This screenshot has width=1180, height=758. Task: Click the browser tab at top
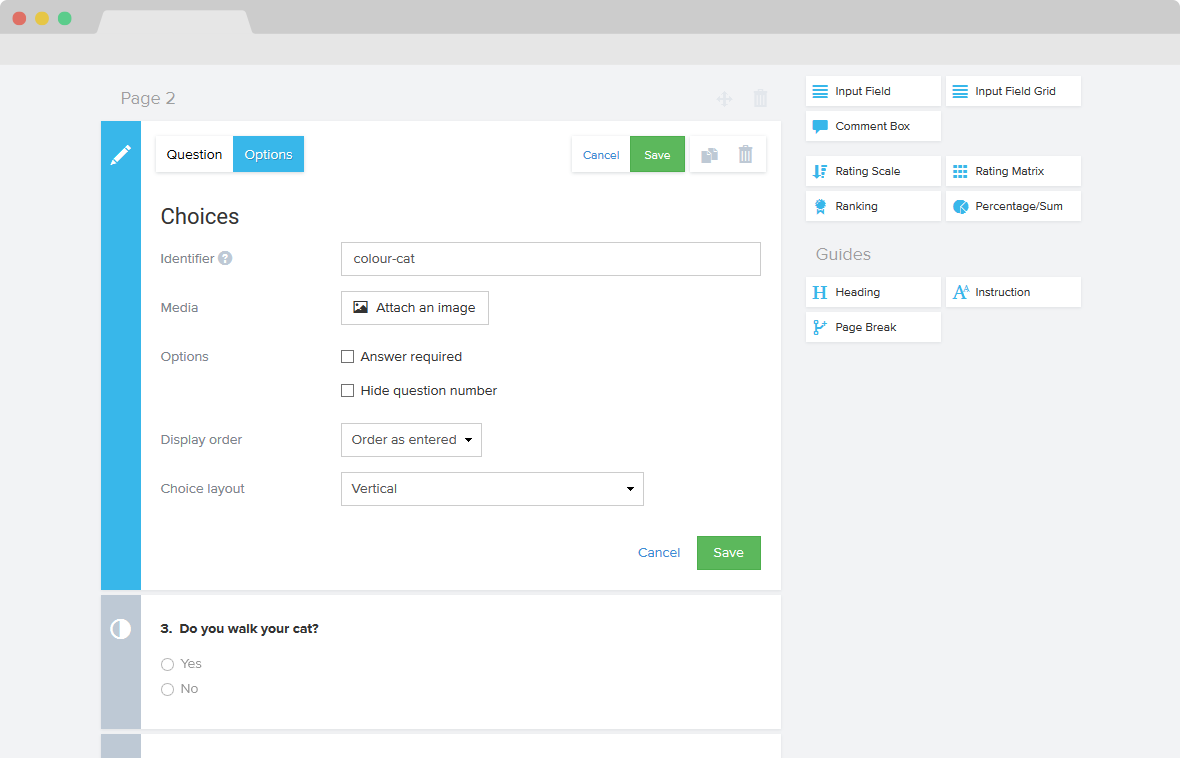[175, 22]
